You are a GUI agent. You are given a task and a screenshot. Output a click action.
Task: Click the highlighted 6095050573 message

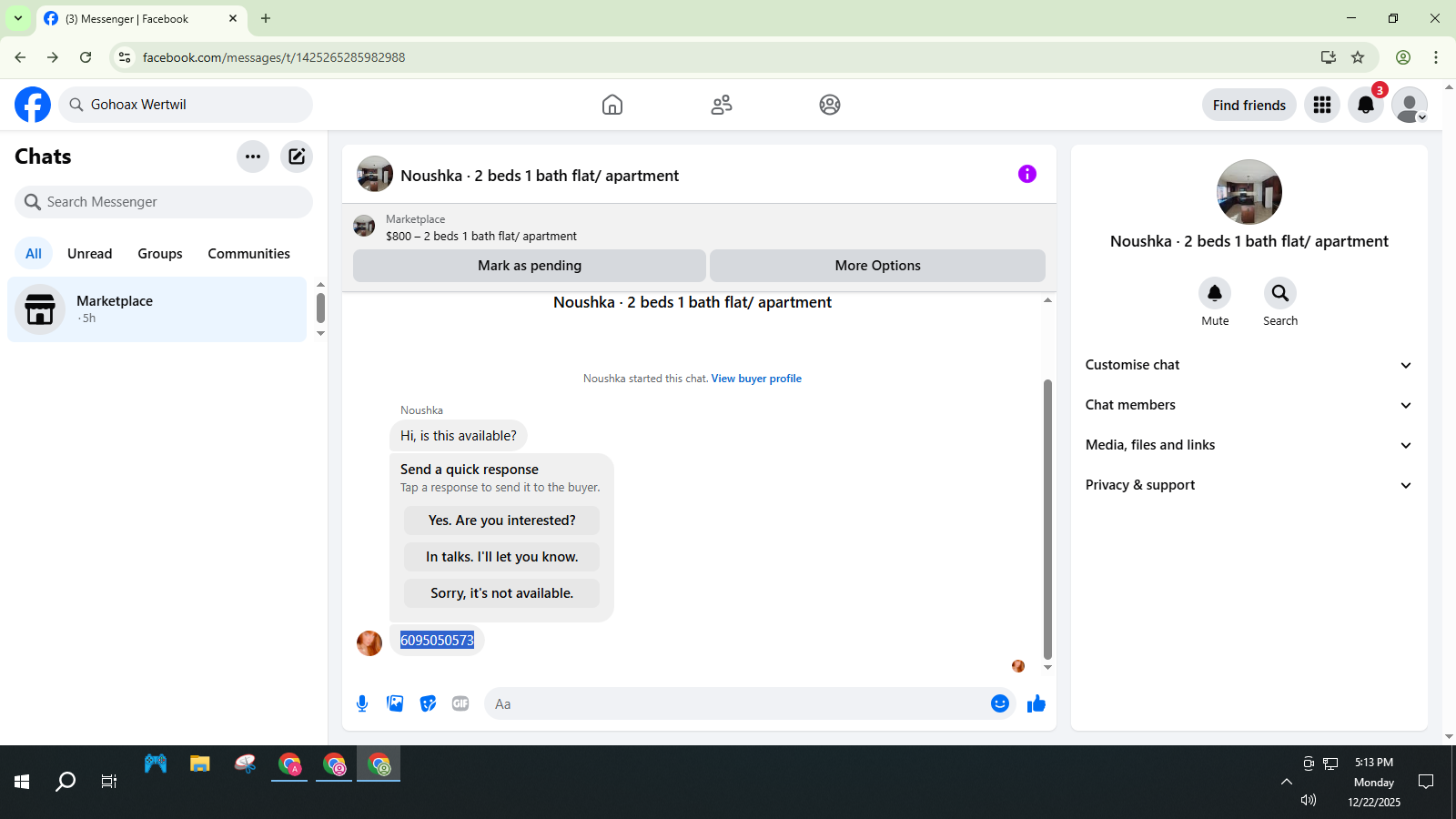coord(437,641)
